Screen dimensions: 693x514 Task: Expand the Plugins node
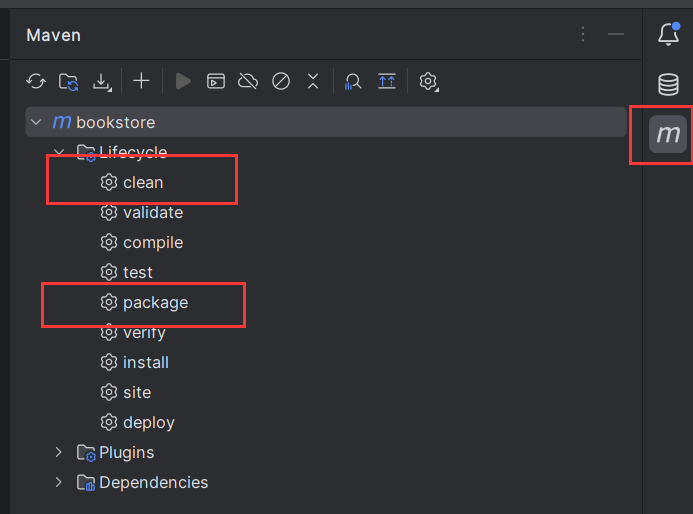[59, 452]
